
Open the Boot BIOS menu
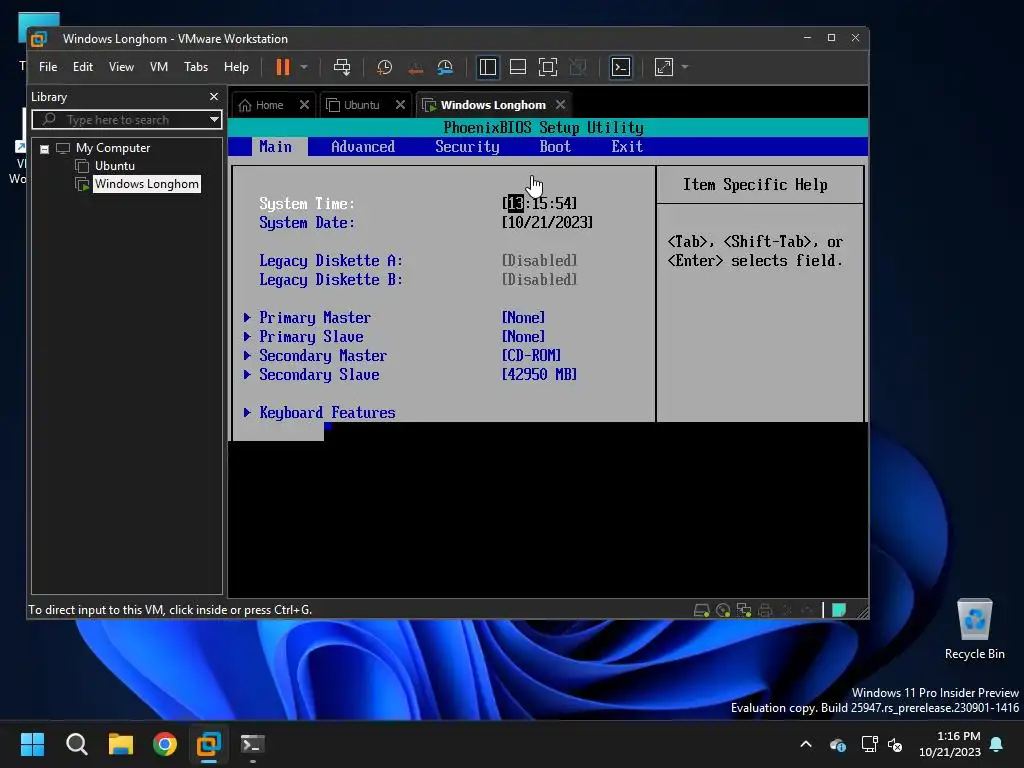(x=555, y=147)
